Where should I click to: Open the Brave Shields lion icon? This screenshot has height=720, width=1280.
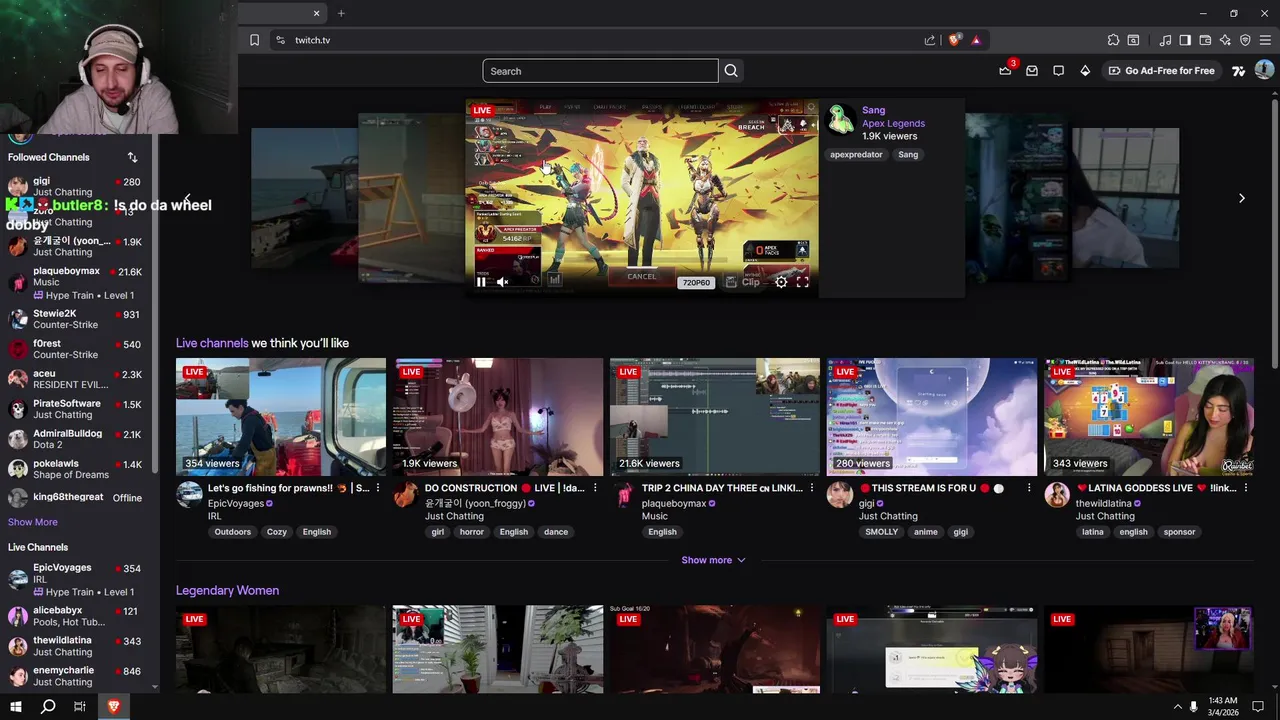955,40
